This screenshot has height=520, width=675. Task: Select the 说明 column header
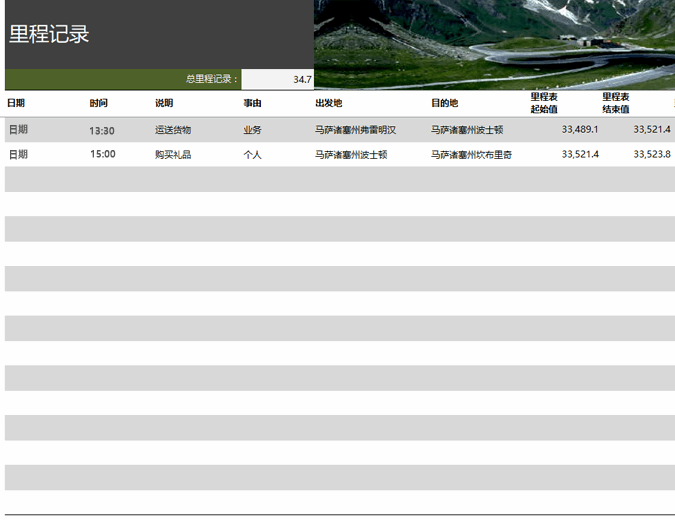coord(164,103)
